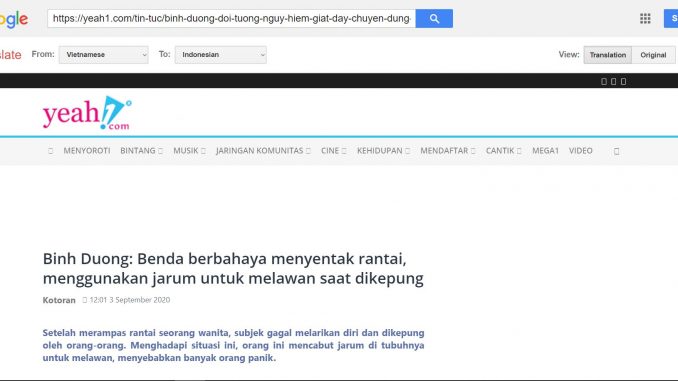Click the first icon in black top bar
The height and width of the screenshot is (381, 678).
[604, 81]
